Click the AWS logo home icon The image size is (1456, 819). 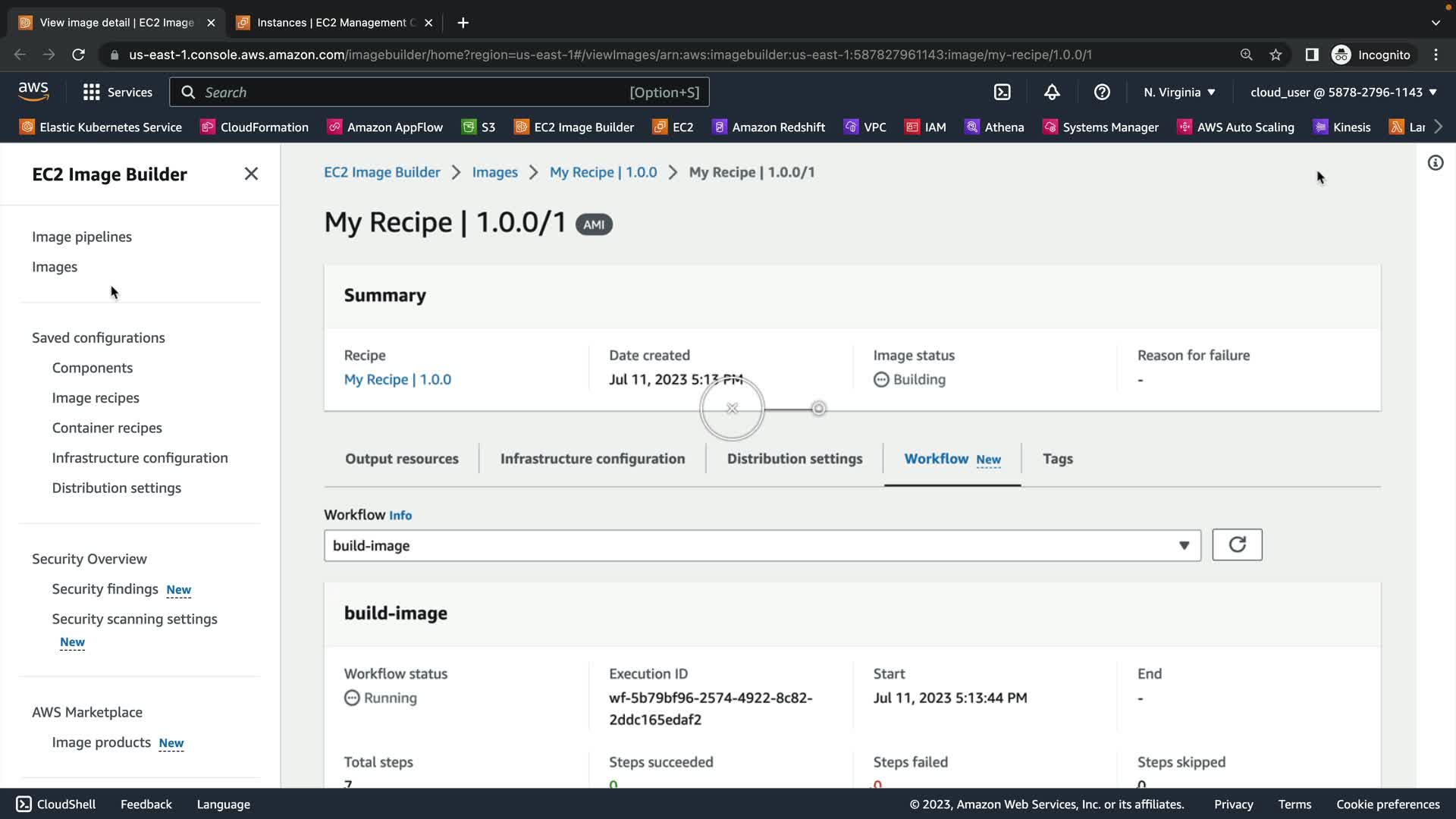(x=33, y=92)
